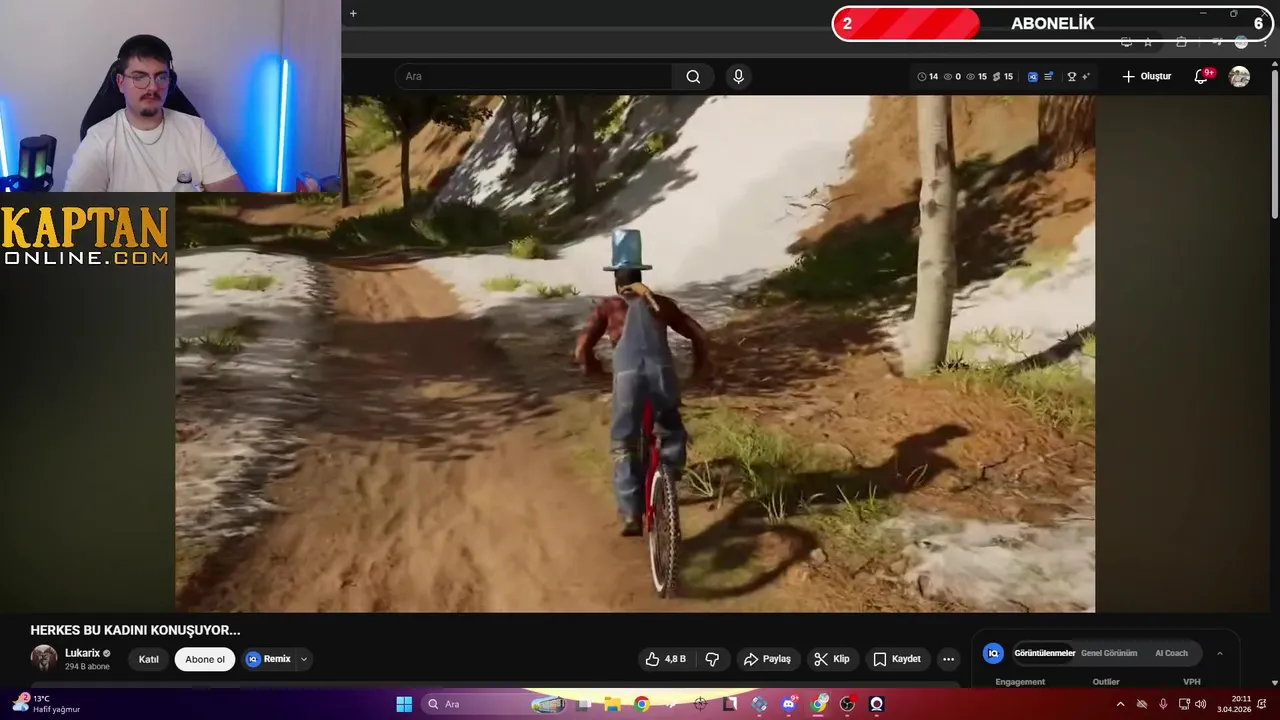
Task: Click the YouTube search magnifier button
Action: click(693, 76)
